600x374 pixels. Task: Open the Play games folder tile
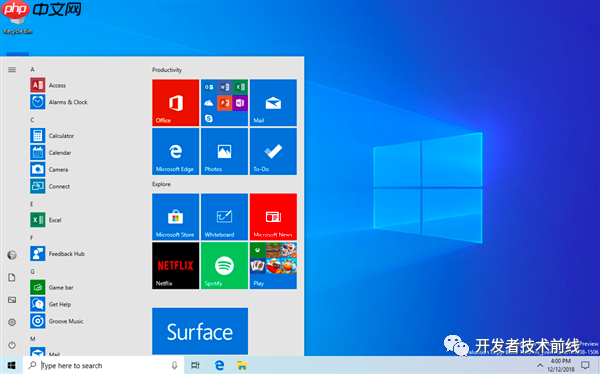tap(273, 265)
